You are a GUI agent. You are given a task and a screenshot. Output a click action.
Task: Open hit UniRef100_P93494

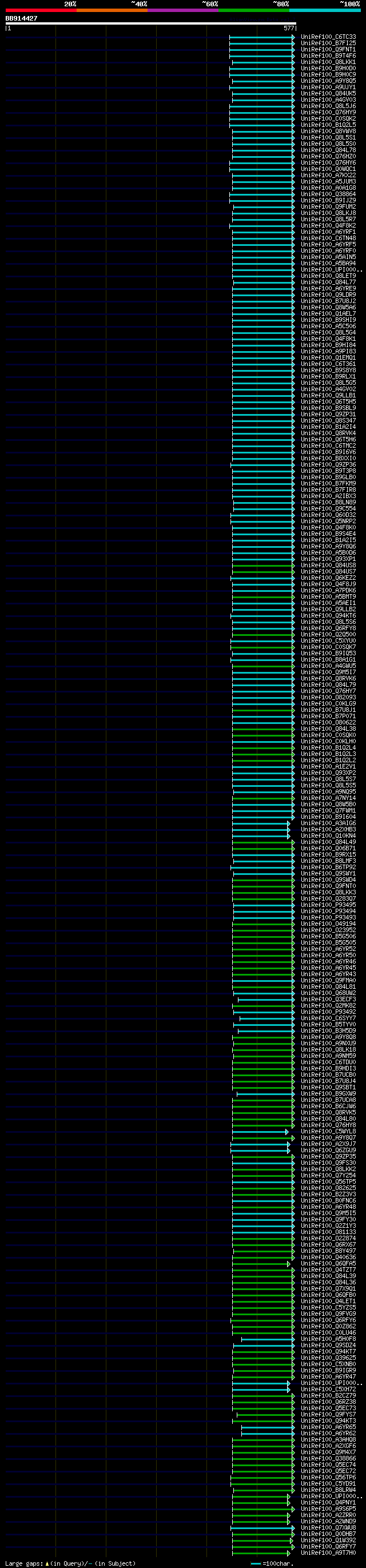click(x=328, y=912)
